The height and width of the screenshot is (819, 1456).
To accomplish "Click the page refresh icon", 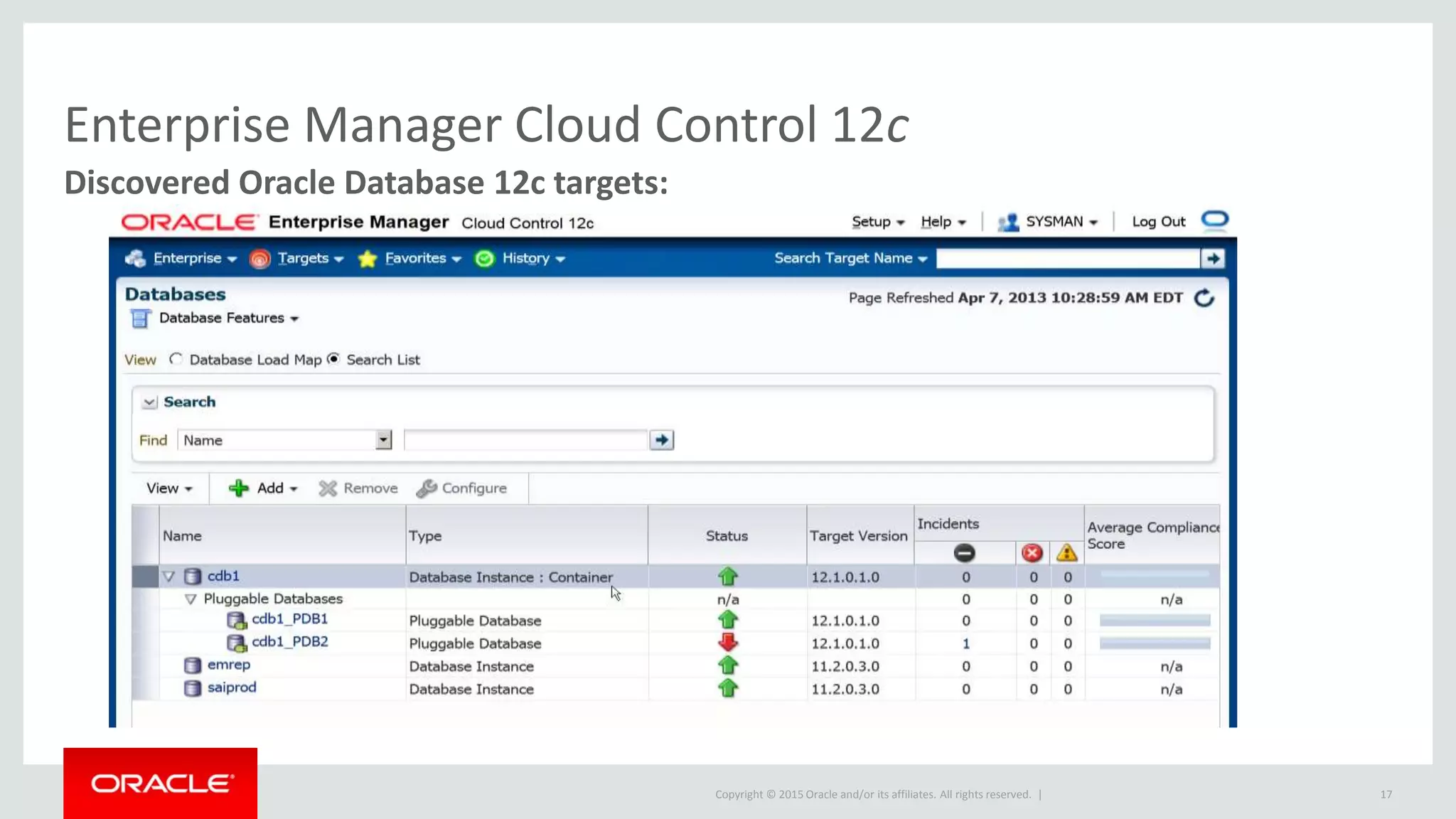I will (x=1204, y=298).
